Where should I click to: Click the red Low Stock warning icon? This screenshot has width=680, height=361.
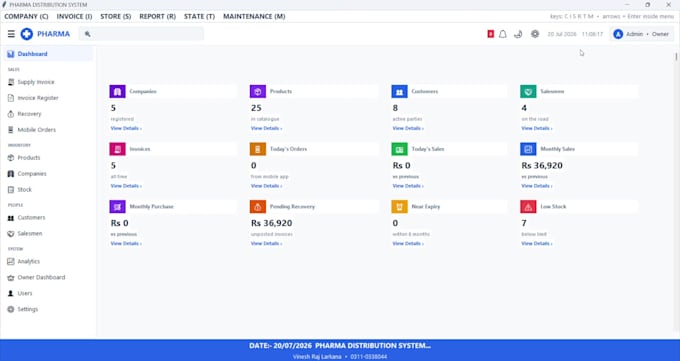(x=528, y=207)
